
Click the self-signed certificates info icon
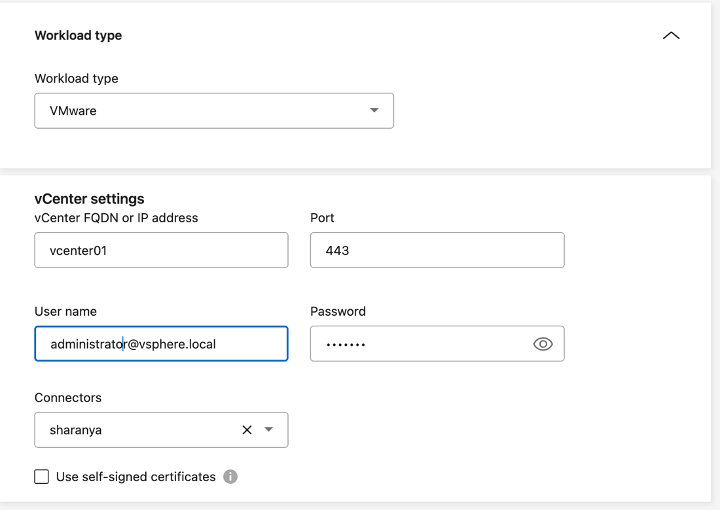coord(230,477)
